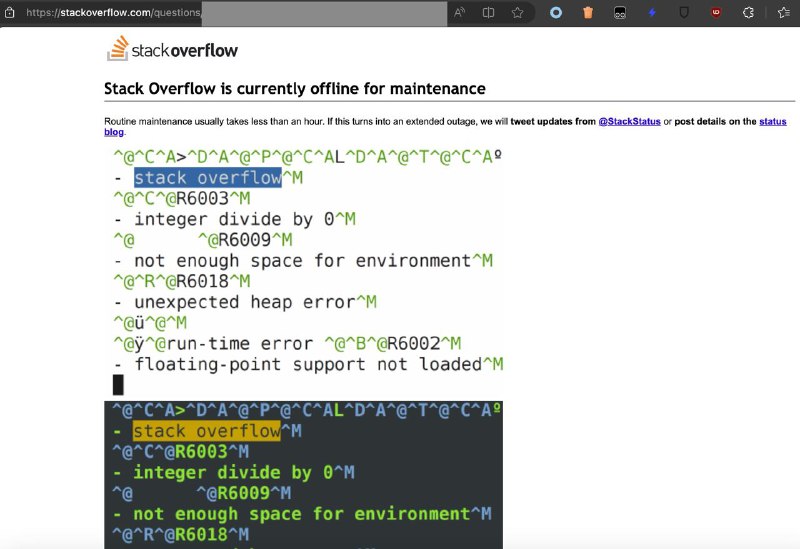Click the site lock icon in the address bar
Viewport: 800px width, 549px height.
9,13
